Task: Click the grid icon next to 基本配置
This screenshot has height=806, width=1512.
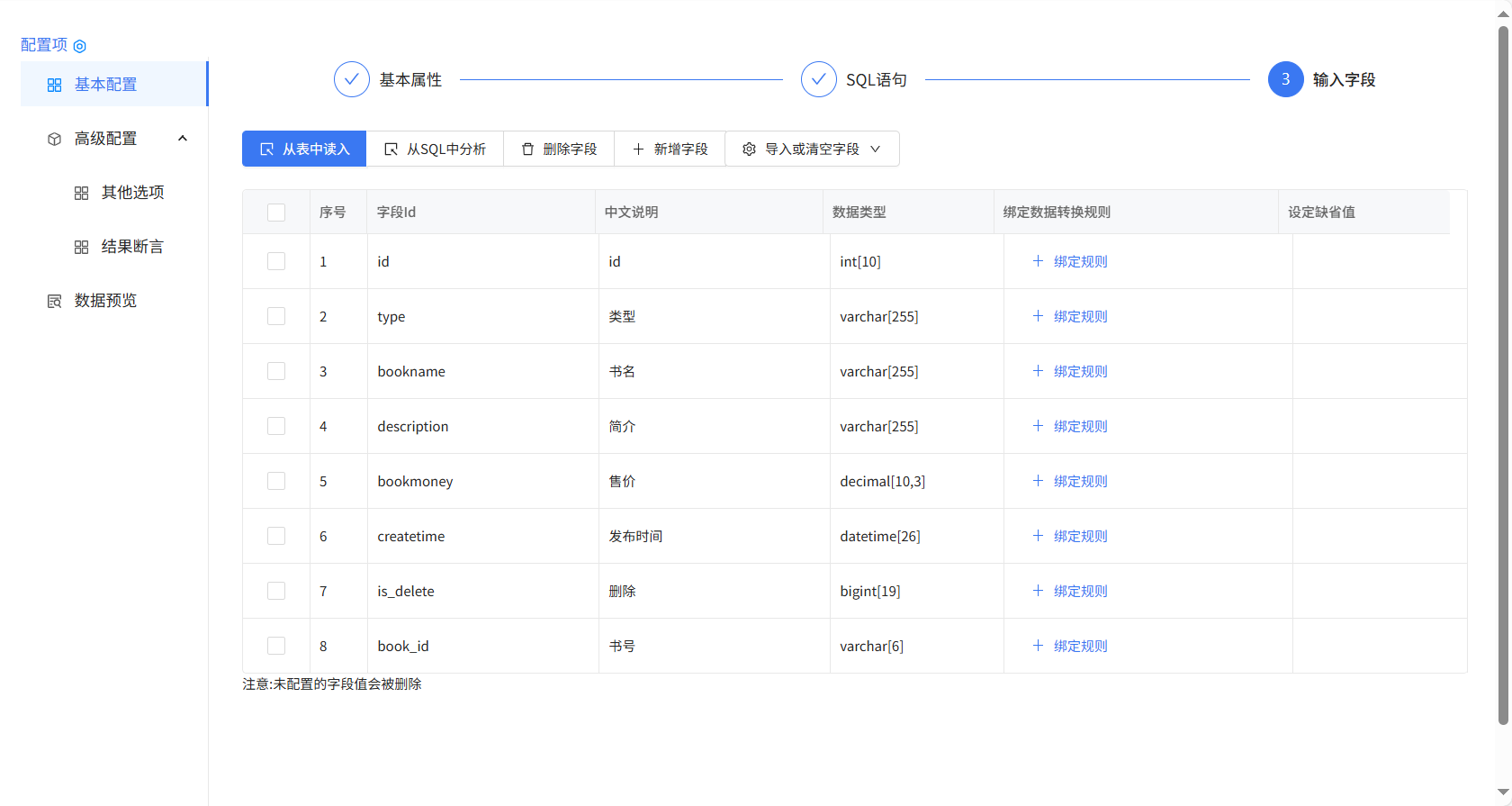Action: coord(54,85)
